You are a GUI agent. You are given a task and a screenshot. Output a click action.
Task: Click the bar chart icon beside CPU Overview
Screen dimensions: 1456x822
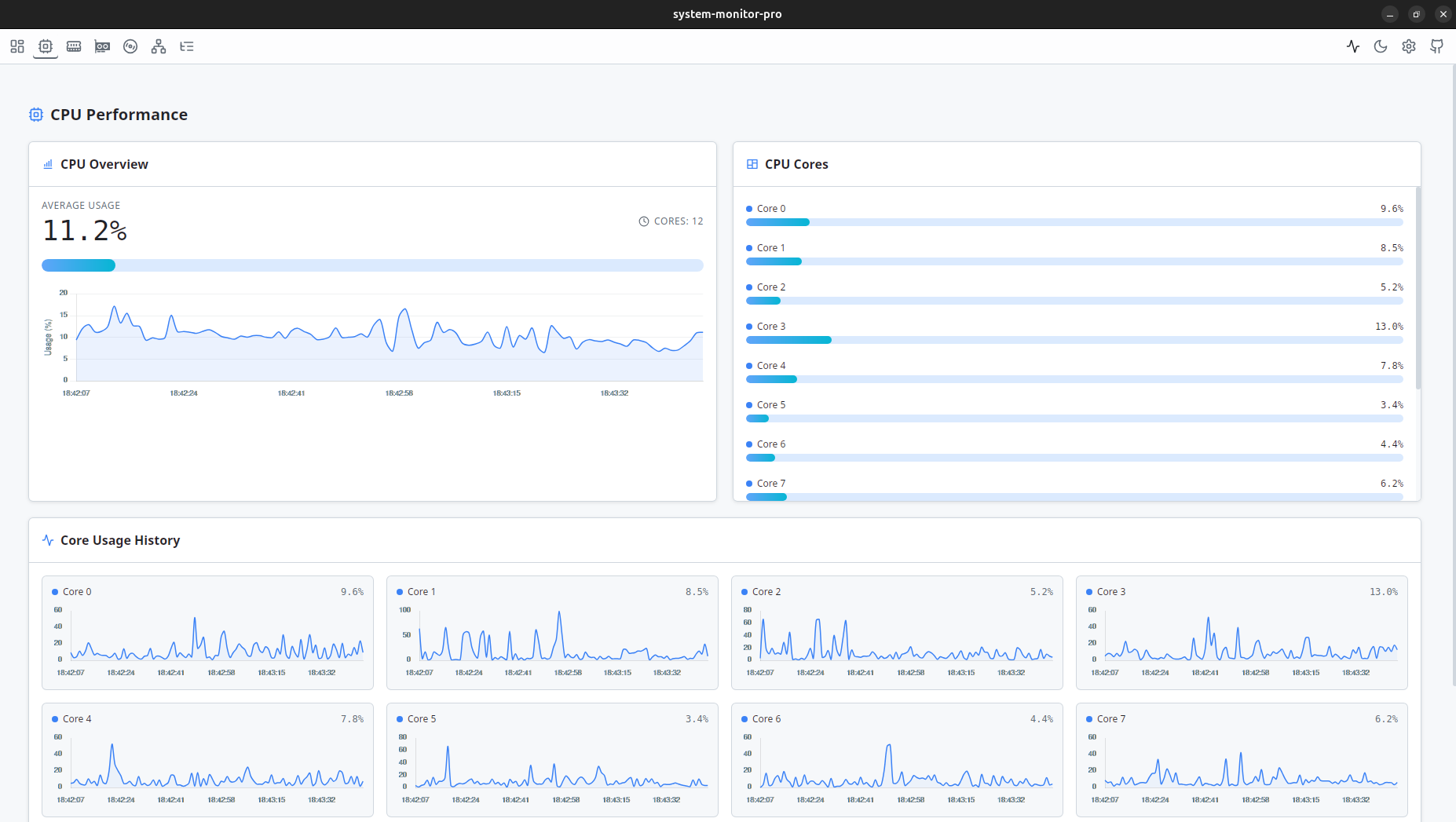(x=47, y=164)
